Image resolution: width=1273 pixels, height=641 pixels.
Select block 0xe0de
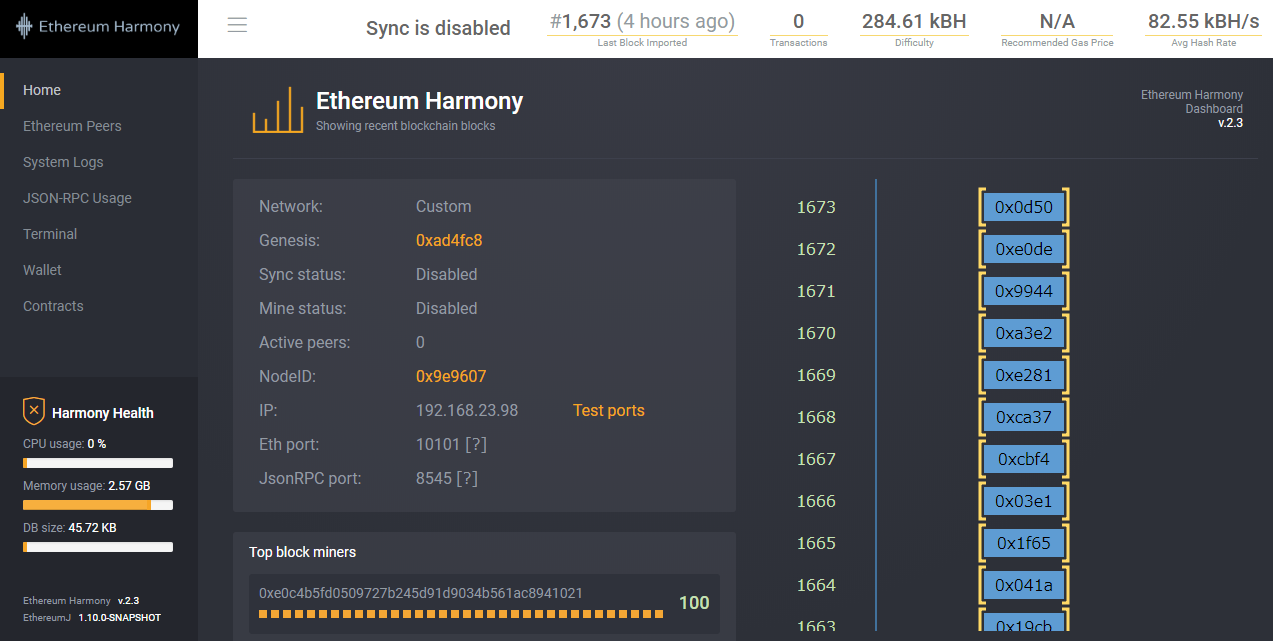[1024, 249]
